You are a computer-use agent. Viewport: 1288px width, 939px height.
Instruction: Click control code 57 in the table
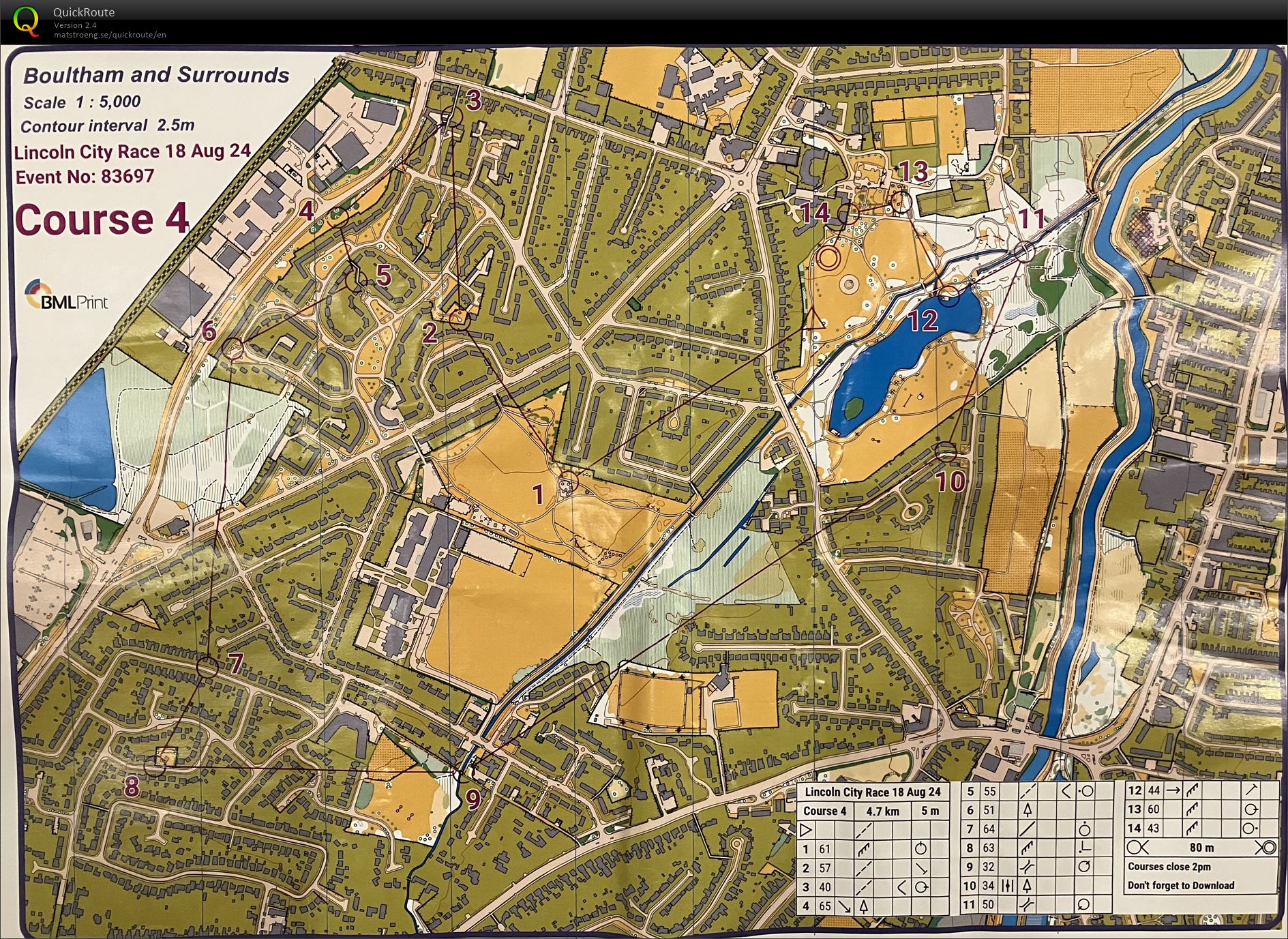pyautogui.click(x=825, y=868)
